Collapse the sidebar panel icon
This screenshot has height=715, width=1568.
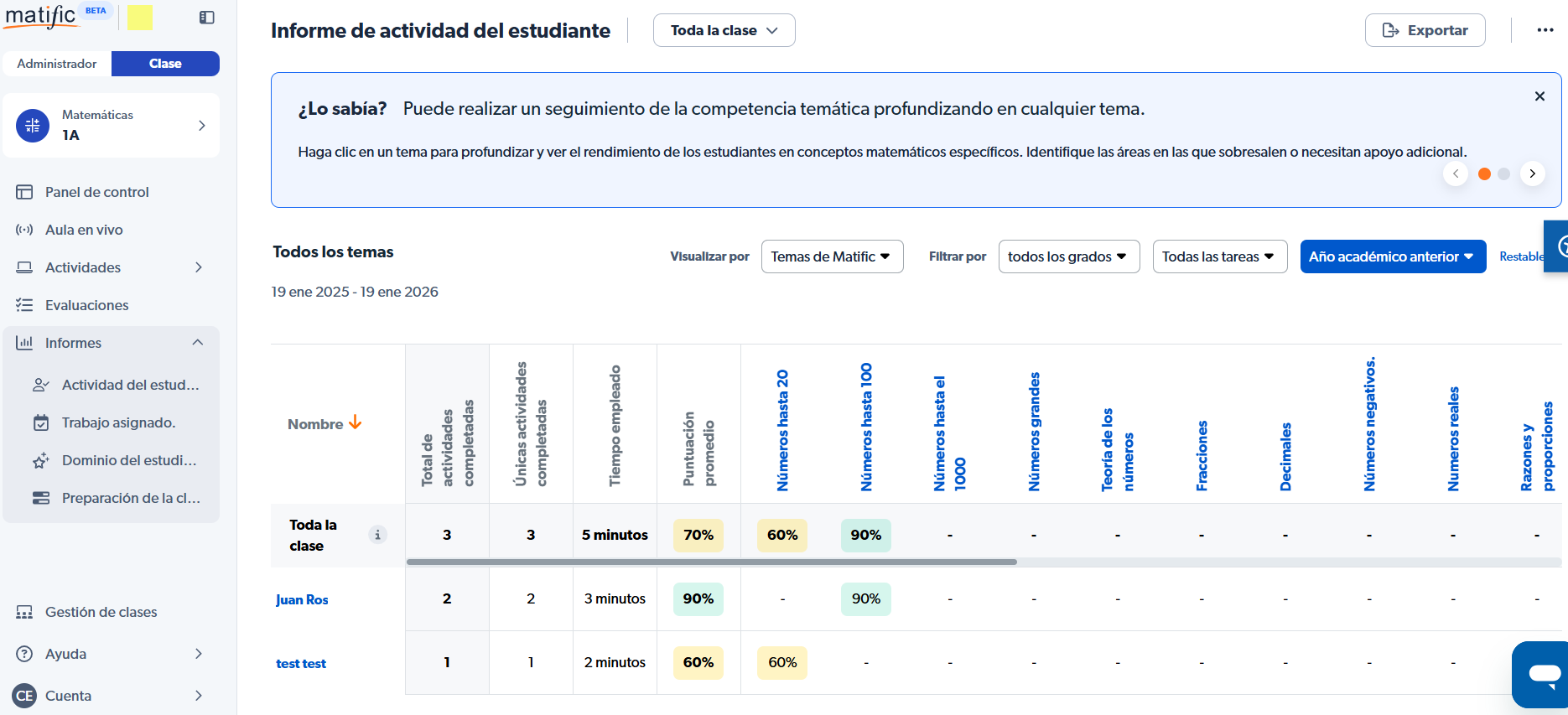point(207,18)
